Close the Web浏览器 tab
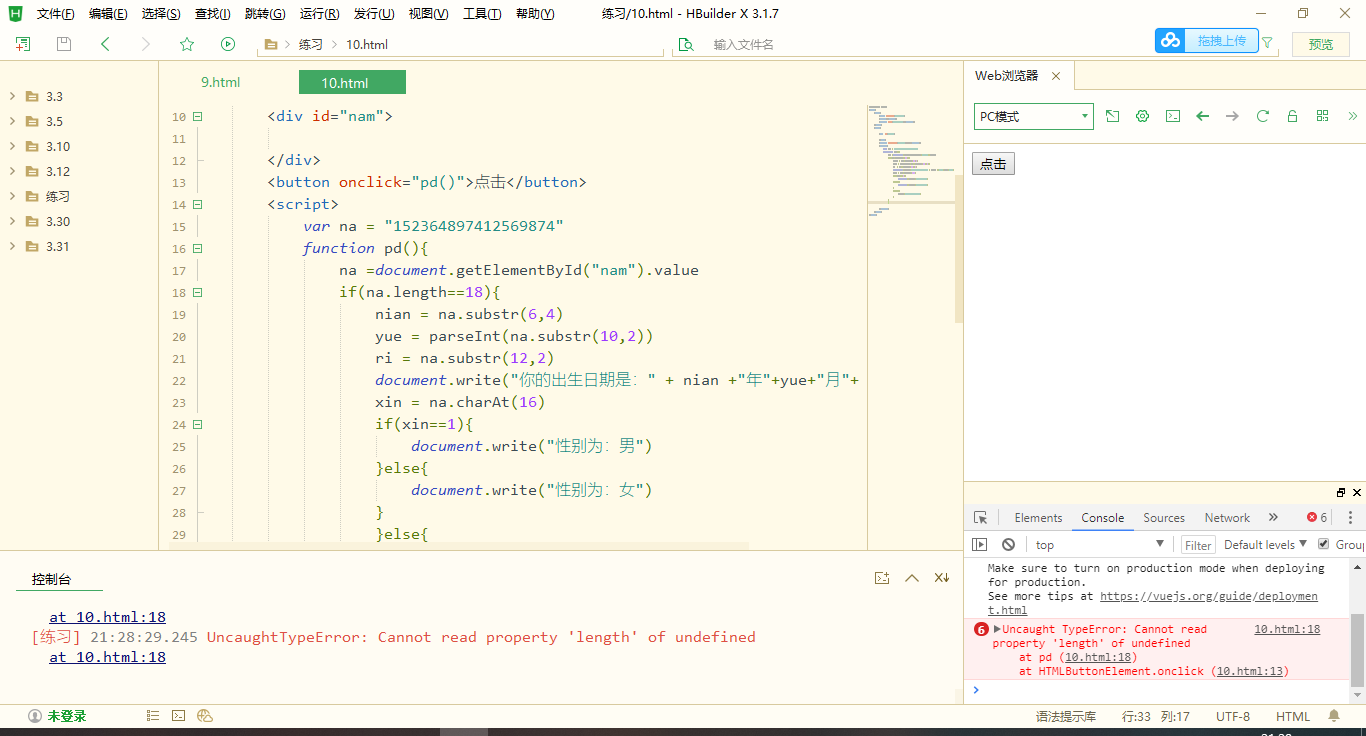Viewport: 1366px width, 736px height. tap(1055, 76)
